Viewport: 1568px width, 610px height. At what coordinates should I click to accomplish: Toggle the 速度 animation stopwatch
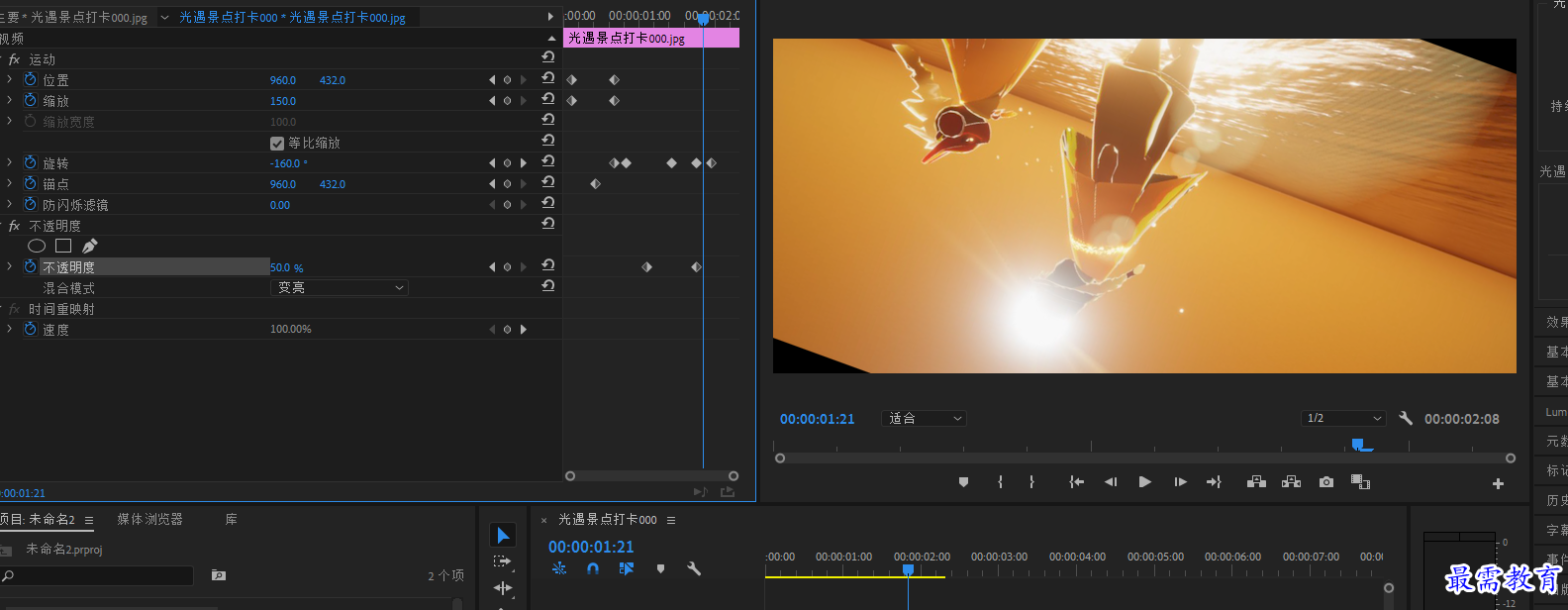[31, 329]
